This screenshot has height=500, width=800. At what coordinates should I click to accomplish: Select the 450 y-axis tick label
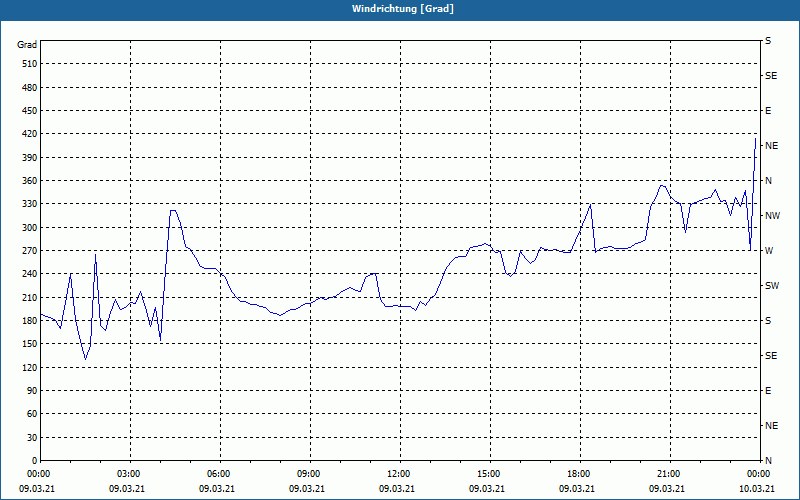(x=30, y=111)
